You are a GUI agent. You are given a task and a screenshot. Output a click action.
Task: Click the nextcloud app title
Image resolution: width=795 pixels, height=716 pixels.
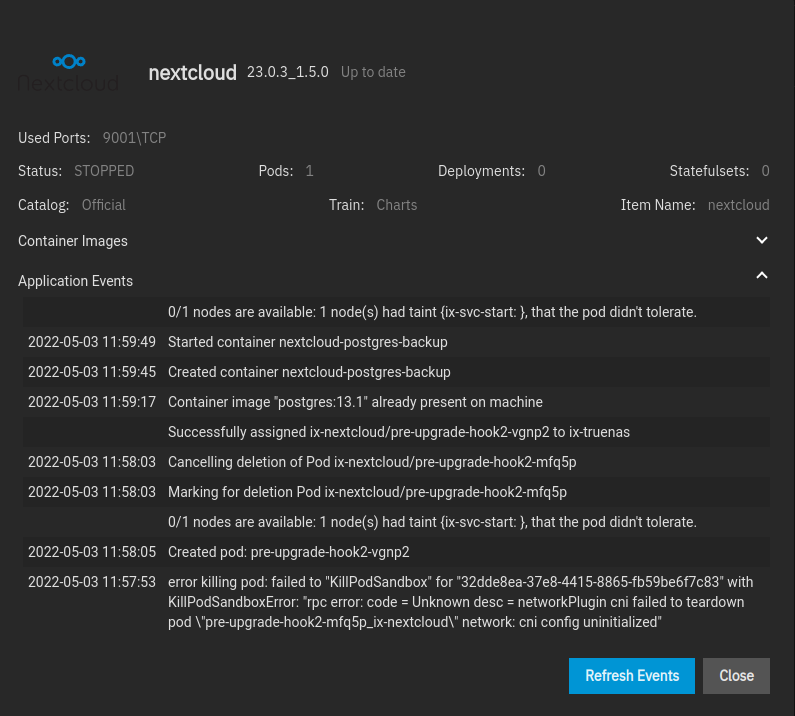point(193,73)
